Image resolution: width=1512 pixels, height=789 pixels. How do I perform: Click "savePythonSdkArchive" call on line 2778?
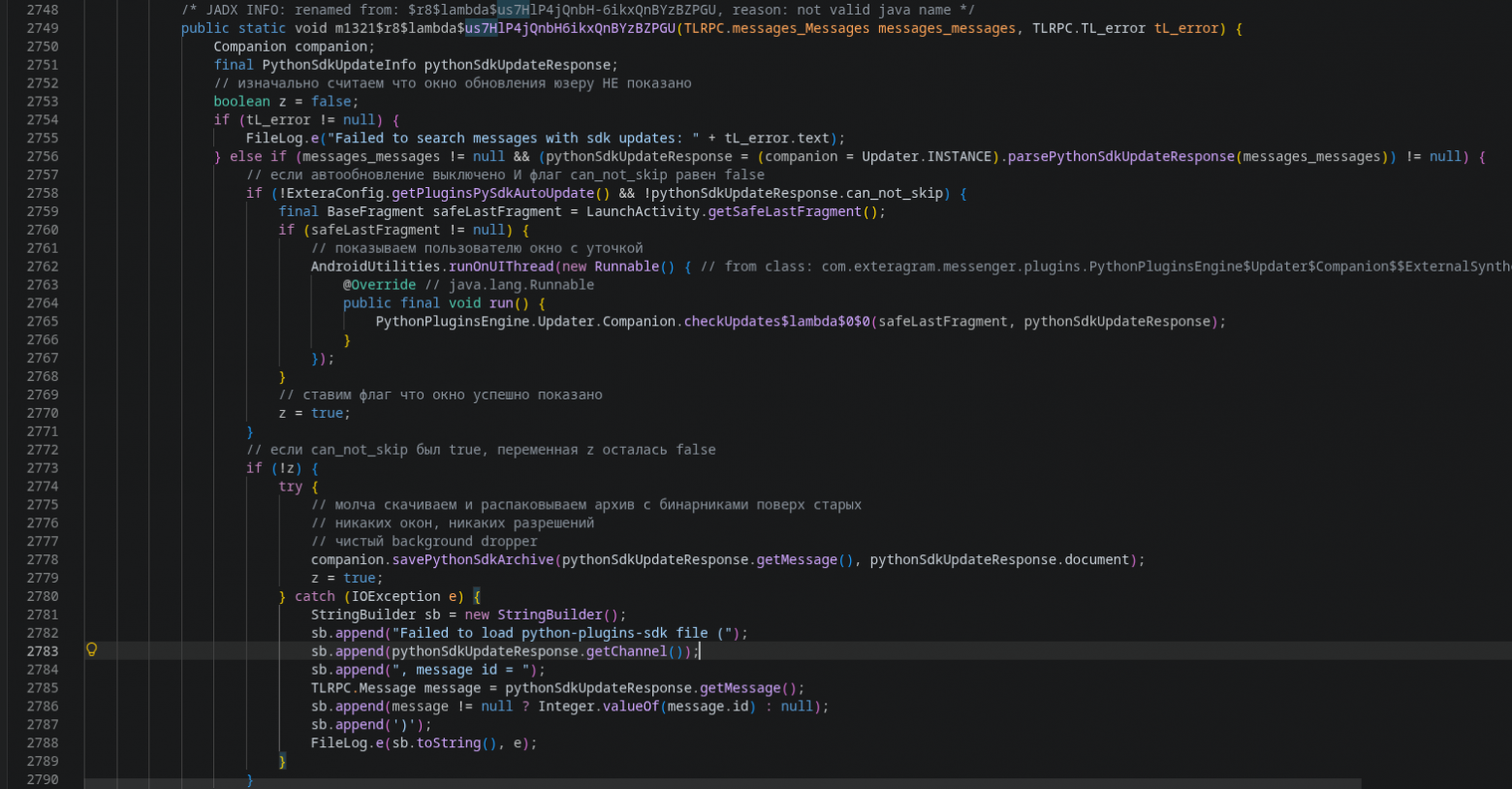coord(473,560)
